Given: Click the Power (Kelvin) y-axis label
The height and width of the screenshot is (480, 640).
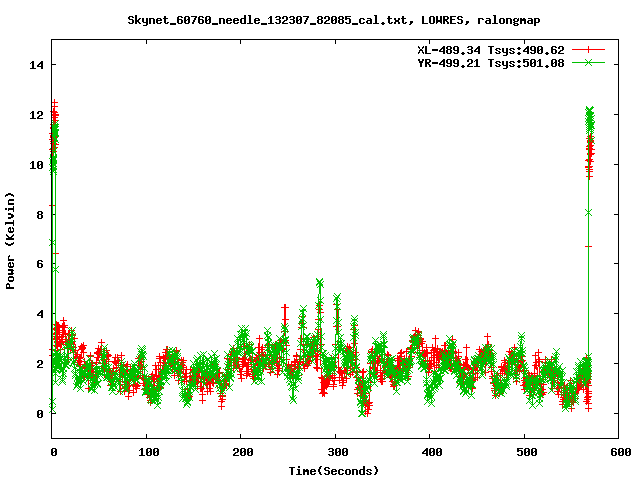Looking at the screenshot, I should [x=10, y=241].
